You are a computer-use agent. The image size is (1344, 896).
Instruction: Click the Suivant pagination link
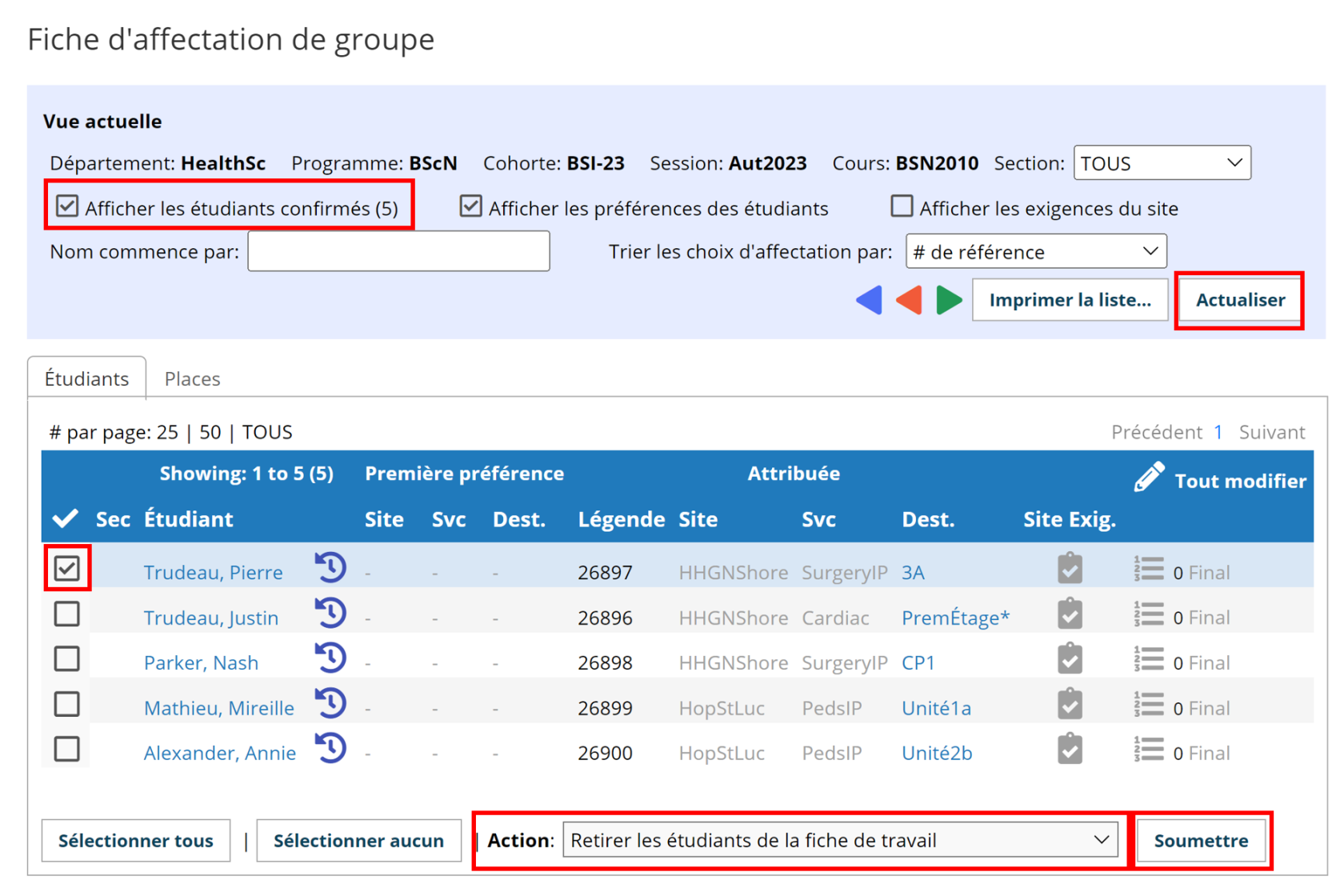(1272, 432)
